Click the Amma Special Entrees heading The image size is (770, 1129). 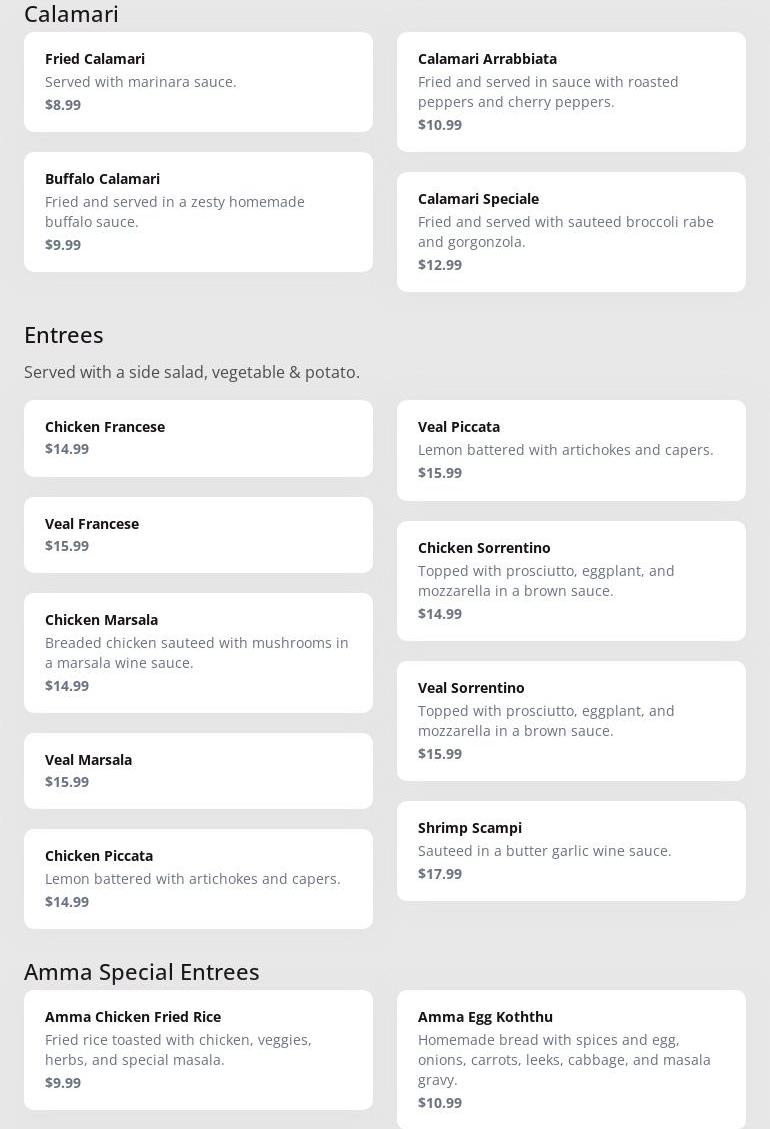pos(142,972)
